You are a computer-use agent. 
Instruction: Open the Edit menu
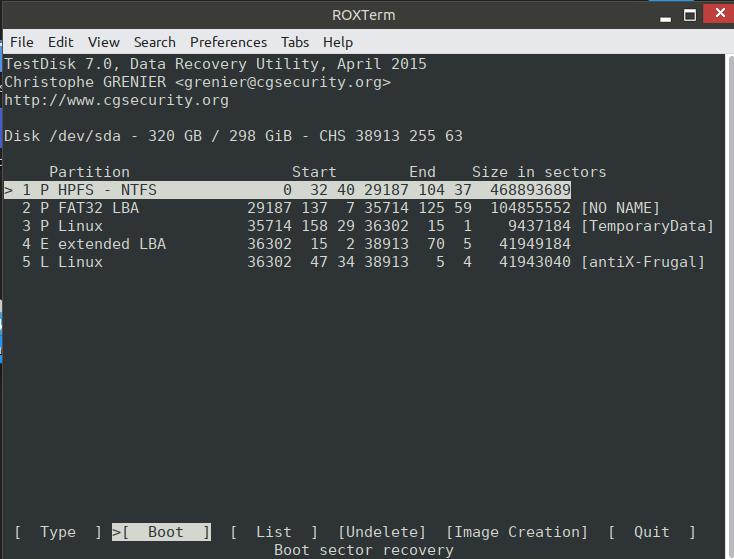click(x=60, y=42)
